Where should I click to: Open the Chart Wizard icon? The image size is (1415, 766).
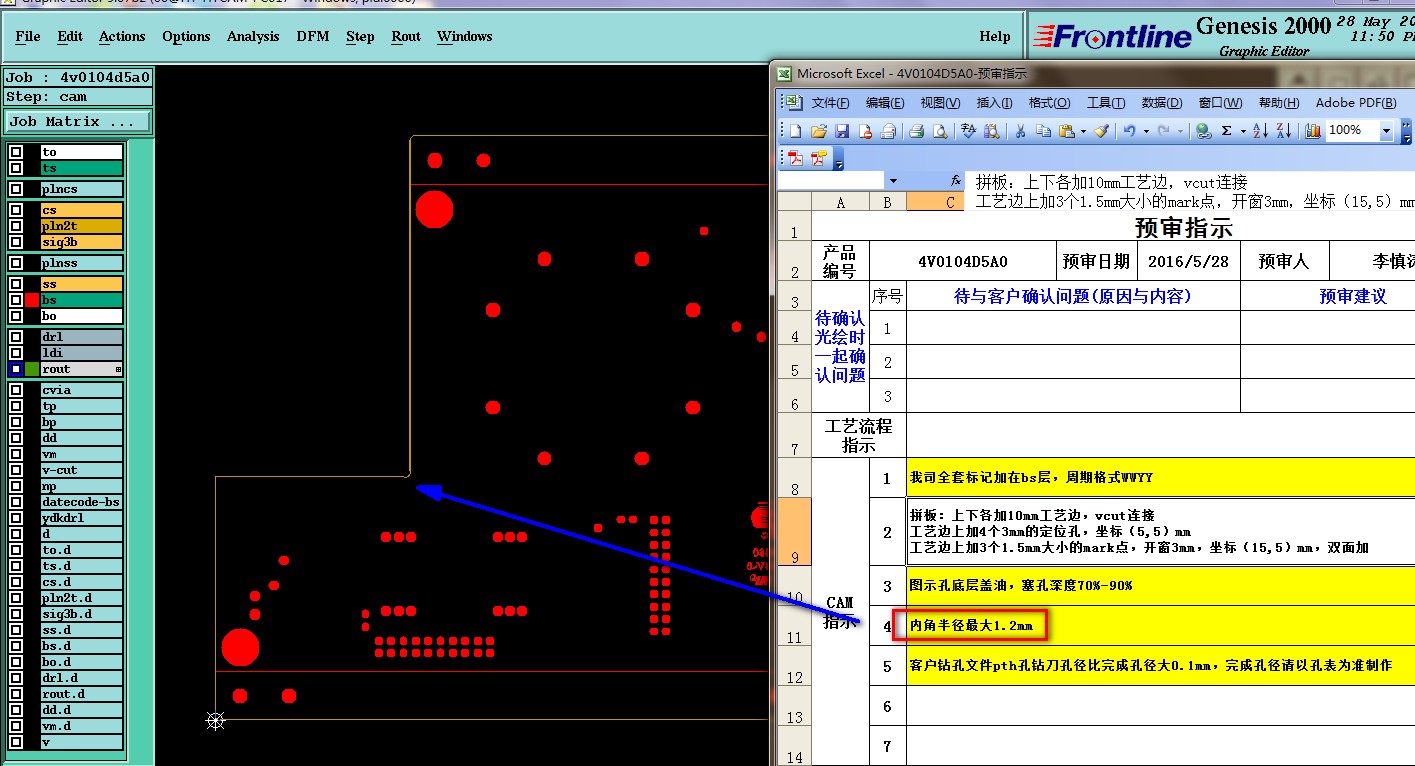coord(1313,131)
